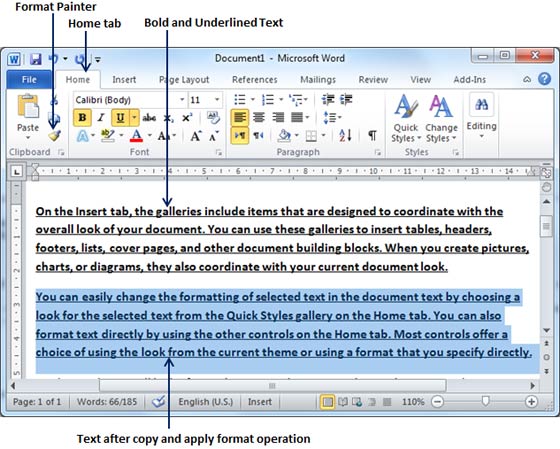The height and width of the screenshot is (449, 560).
Task: Click the horizontal scrollbar thumb
Action: click(272, 386)
